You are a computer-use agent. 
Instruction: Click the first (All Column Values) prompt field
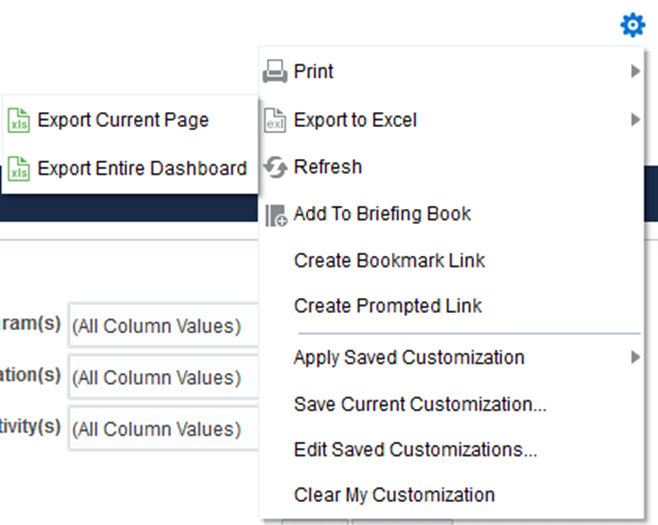click(x=162, y=326)
